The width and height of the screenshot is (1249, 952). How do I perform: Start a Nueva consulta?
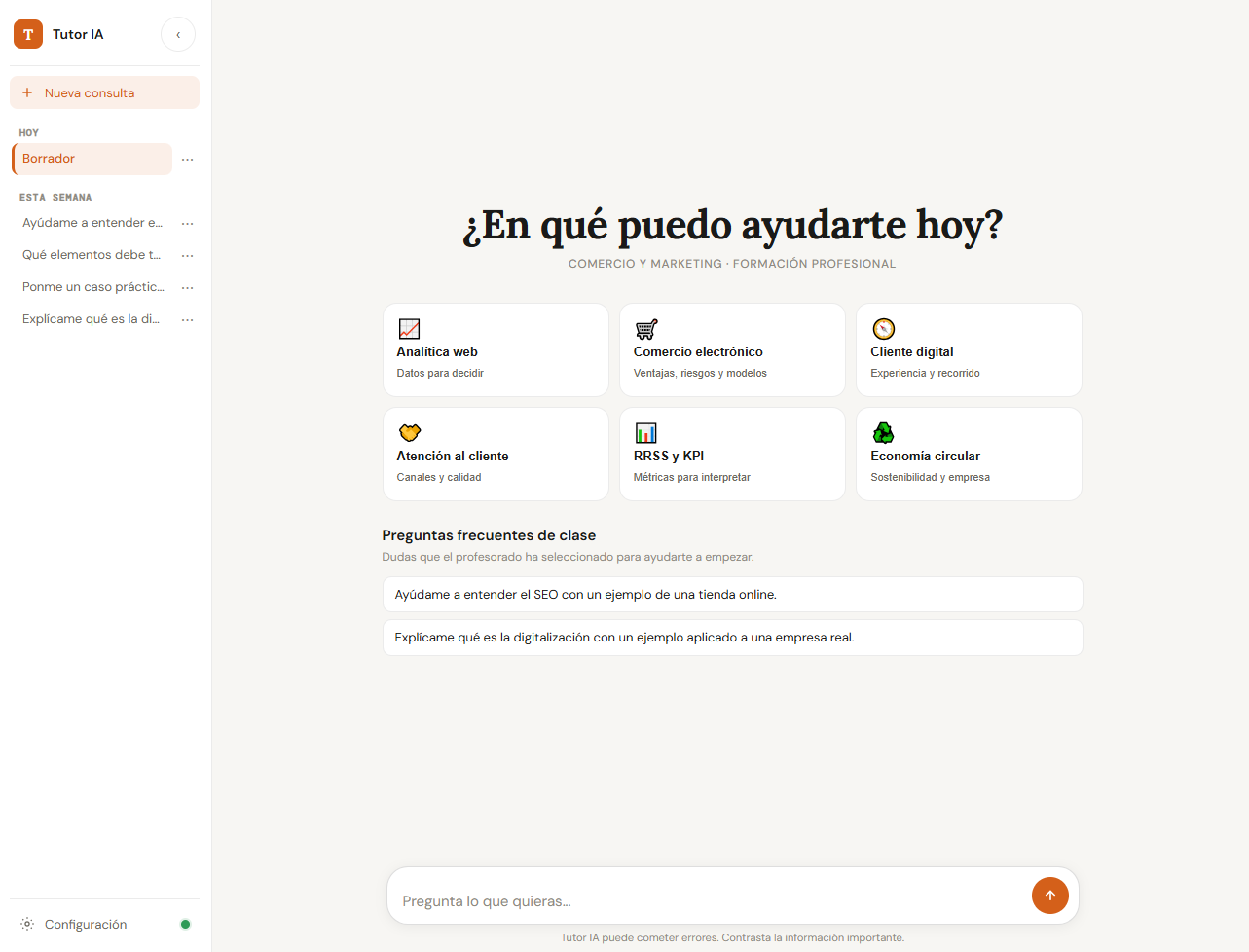point(104,92)
